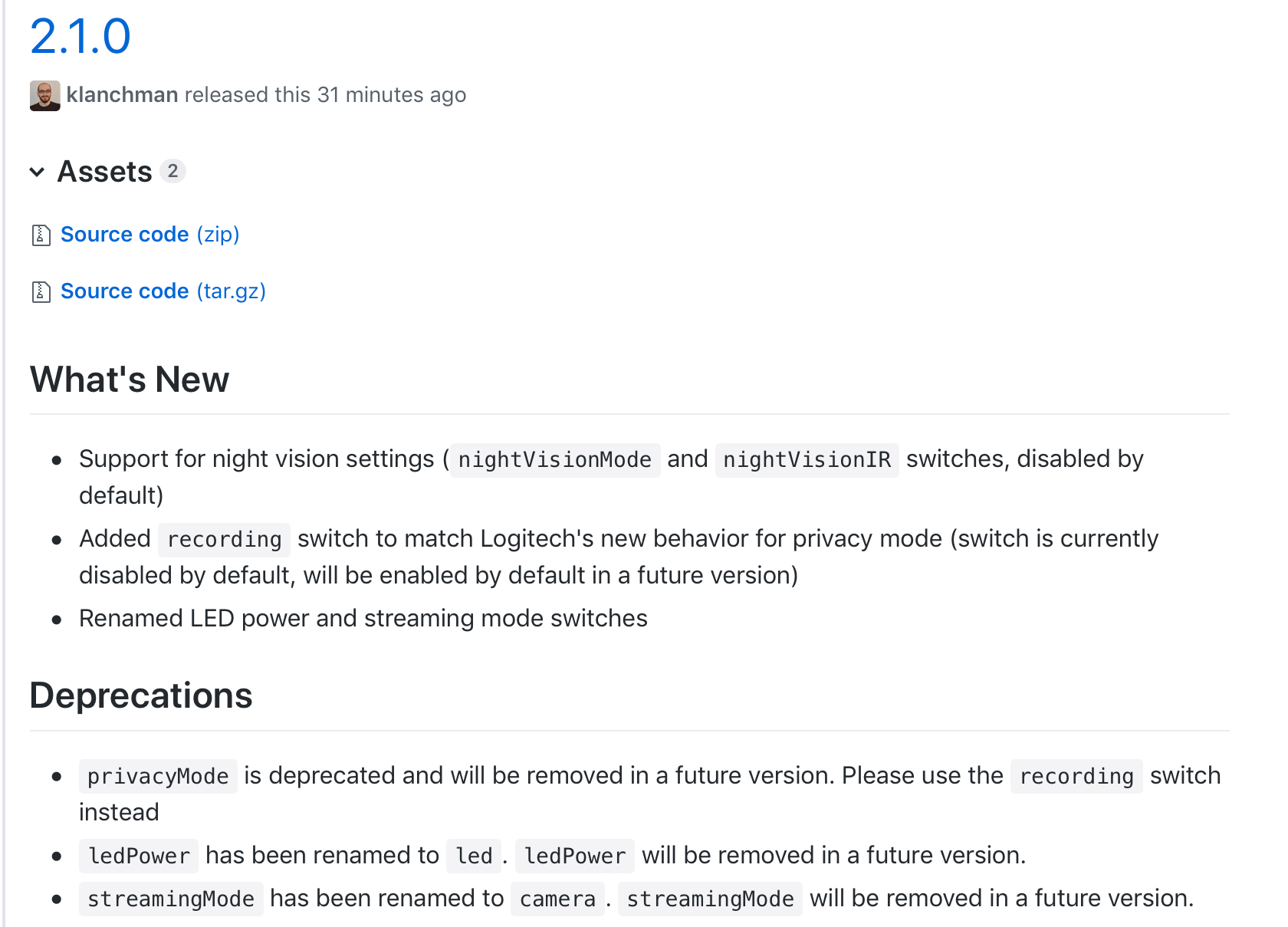The width and height of the screenshot is (1288, 927).
Task: Click klanchman's avatar picture
Action: coord(44,96)
